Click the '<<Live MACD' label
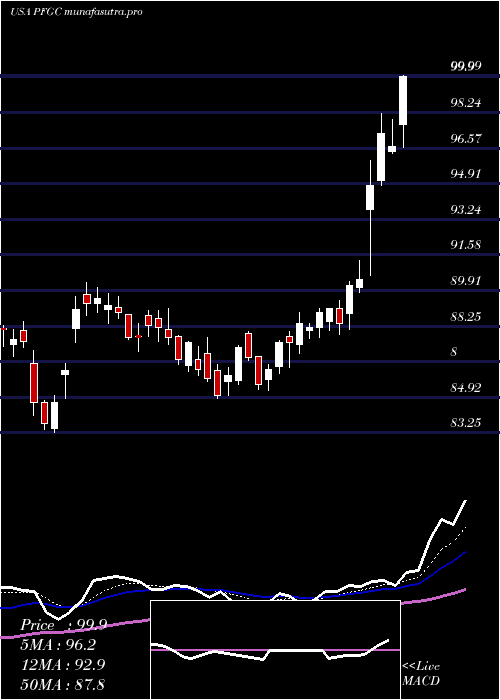This screenshot has width=500, height=700. click(x=421, y=674)
